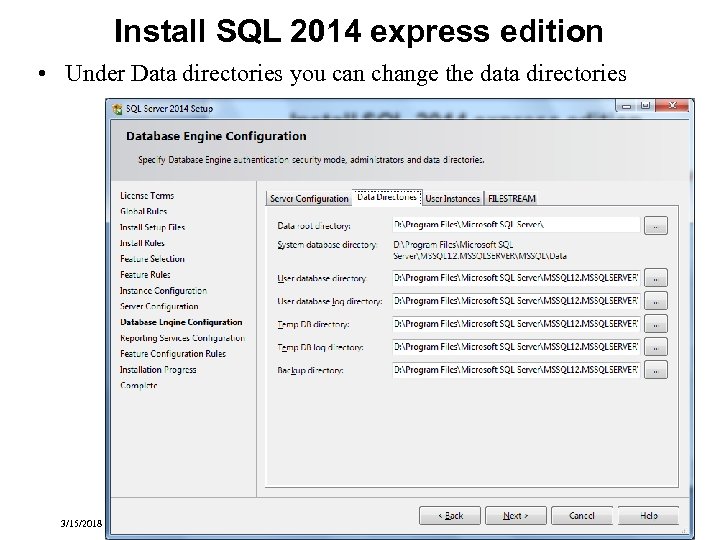The height and width of the screenshot is (540, 720).
Task: Select Feature Selection step in sidebar
Action: tap(152, 259)
